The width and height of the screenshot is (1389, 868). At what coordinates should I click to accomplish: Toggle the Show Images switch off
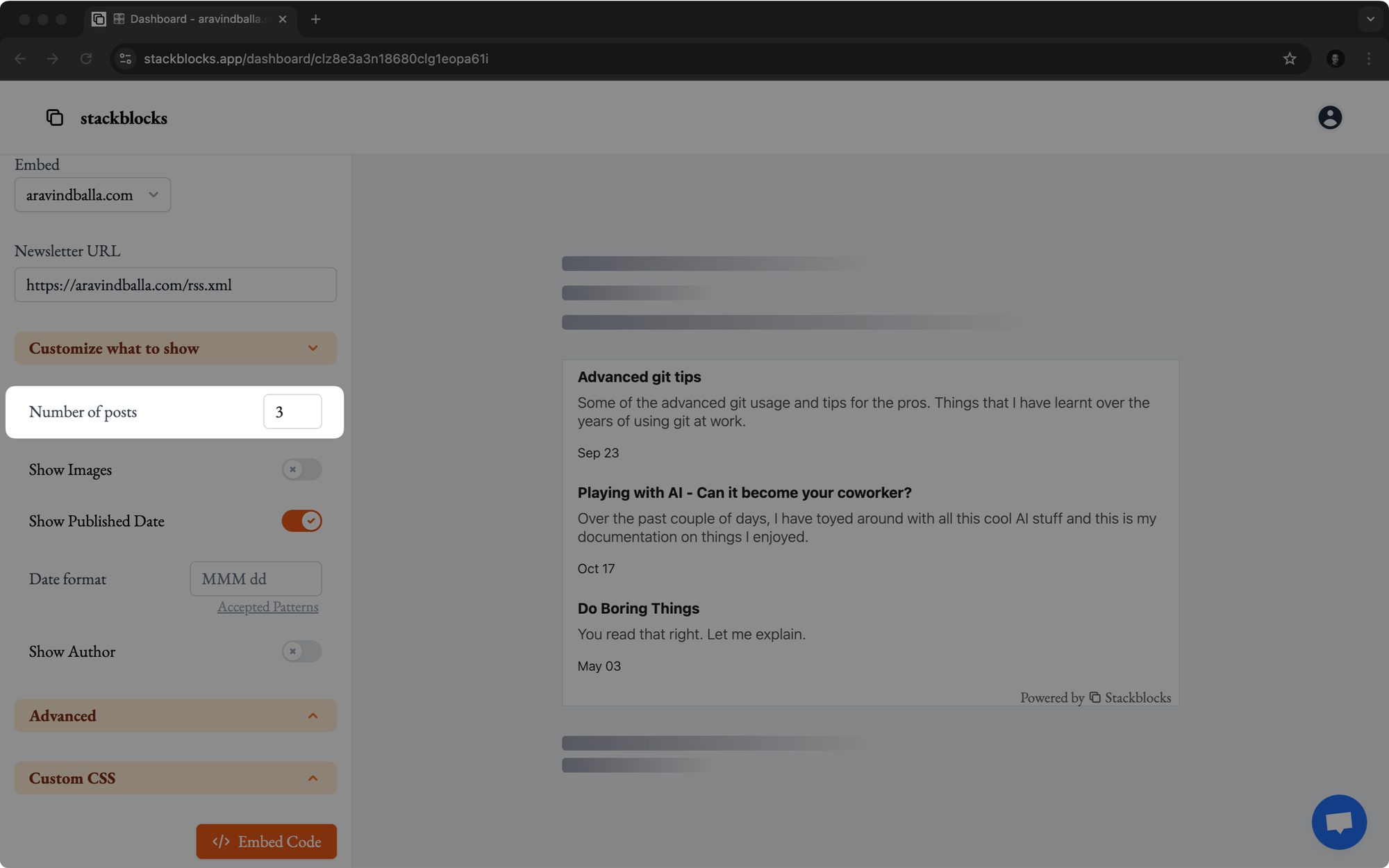[300, 468]
